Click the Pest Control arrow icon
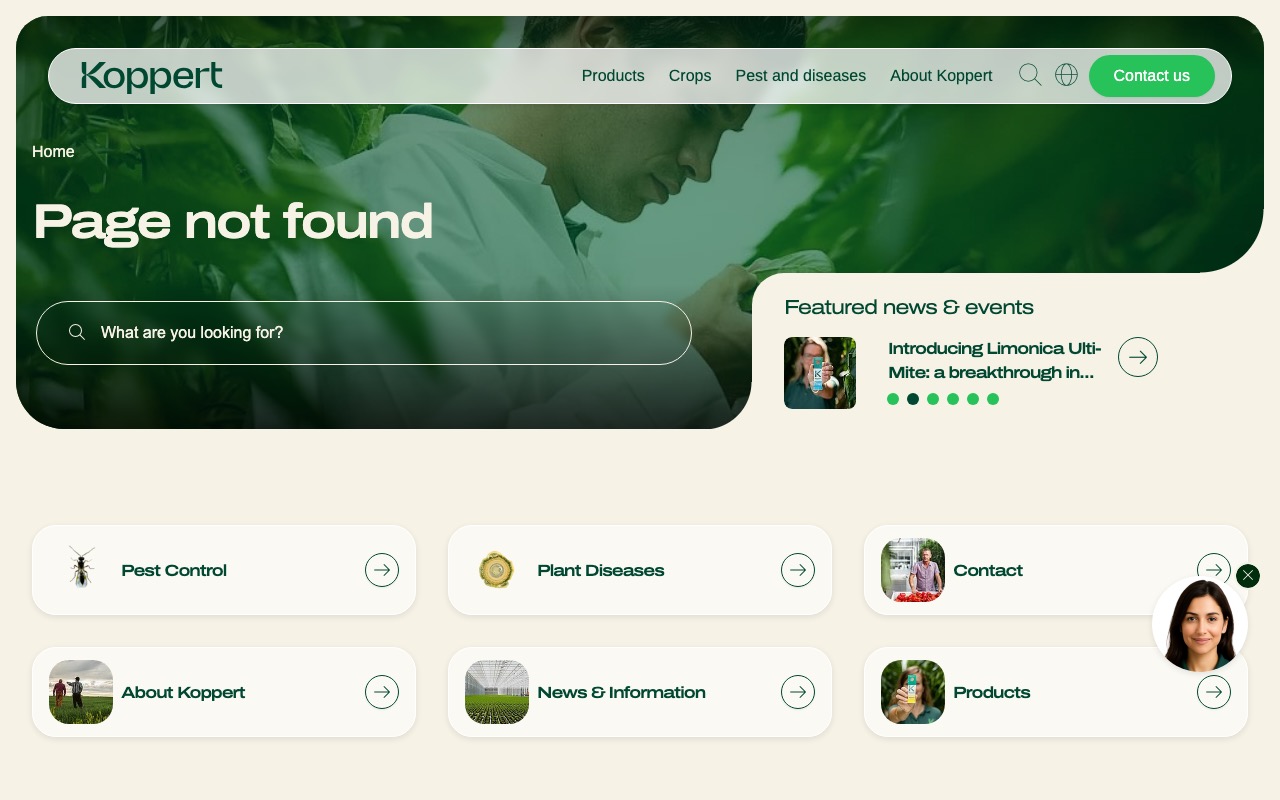Viewport: 1280px width, 800px height. (x=382, y=570)
